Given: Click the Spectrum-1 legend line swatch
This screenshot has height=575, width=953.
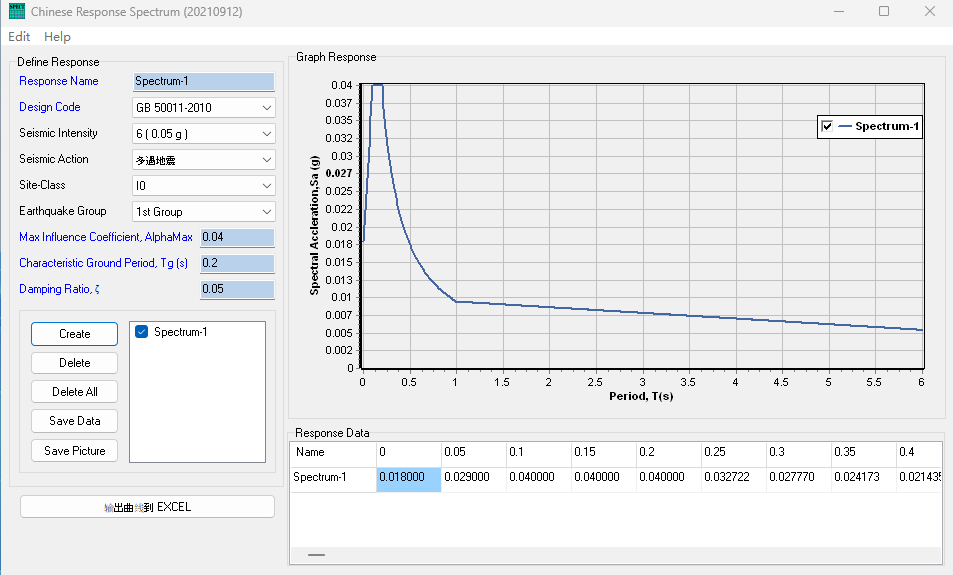Looking at the screenshot, I should click(x=845, y=126).
